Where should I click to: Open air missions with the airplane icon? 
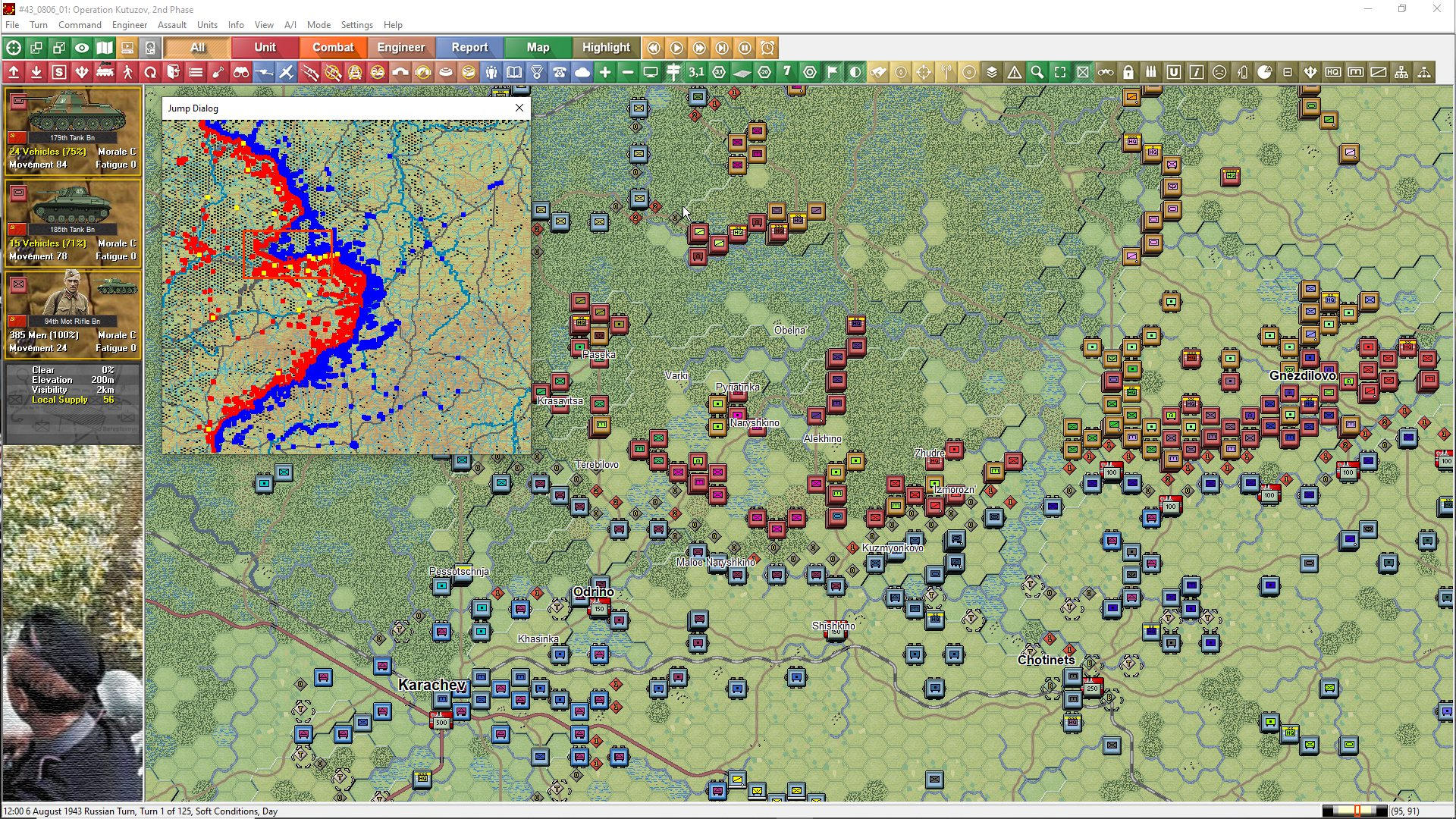[287, 72]
